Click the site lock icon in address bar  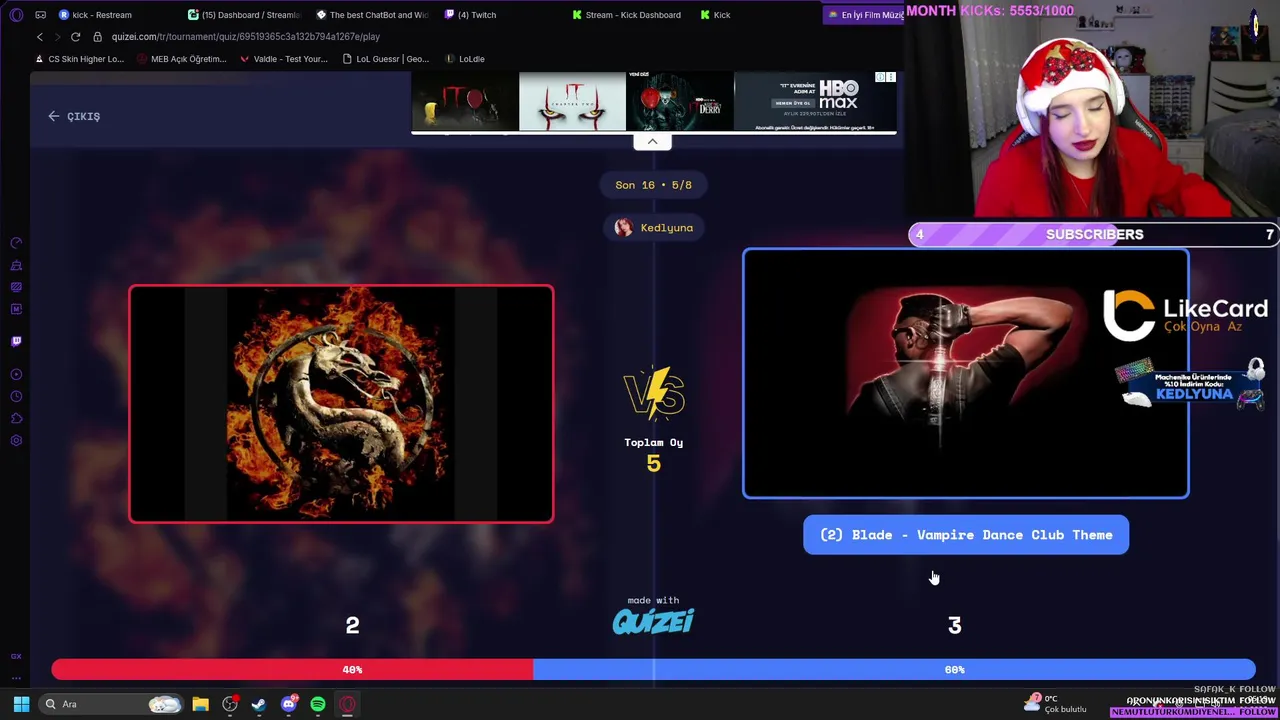[x=97, y=37]
